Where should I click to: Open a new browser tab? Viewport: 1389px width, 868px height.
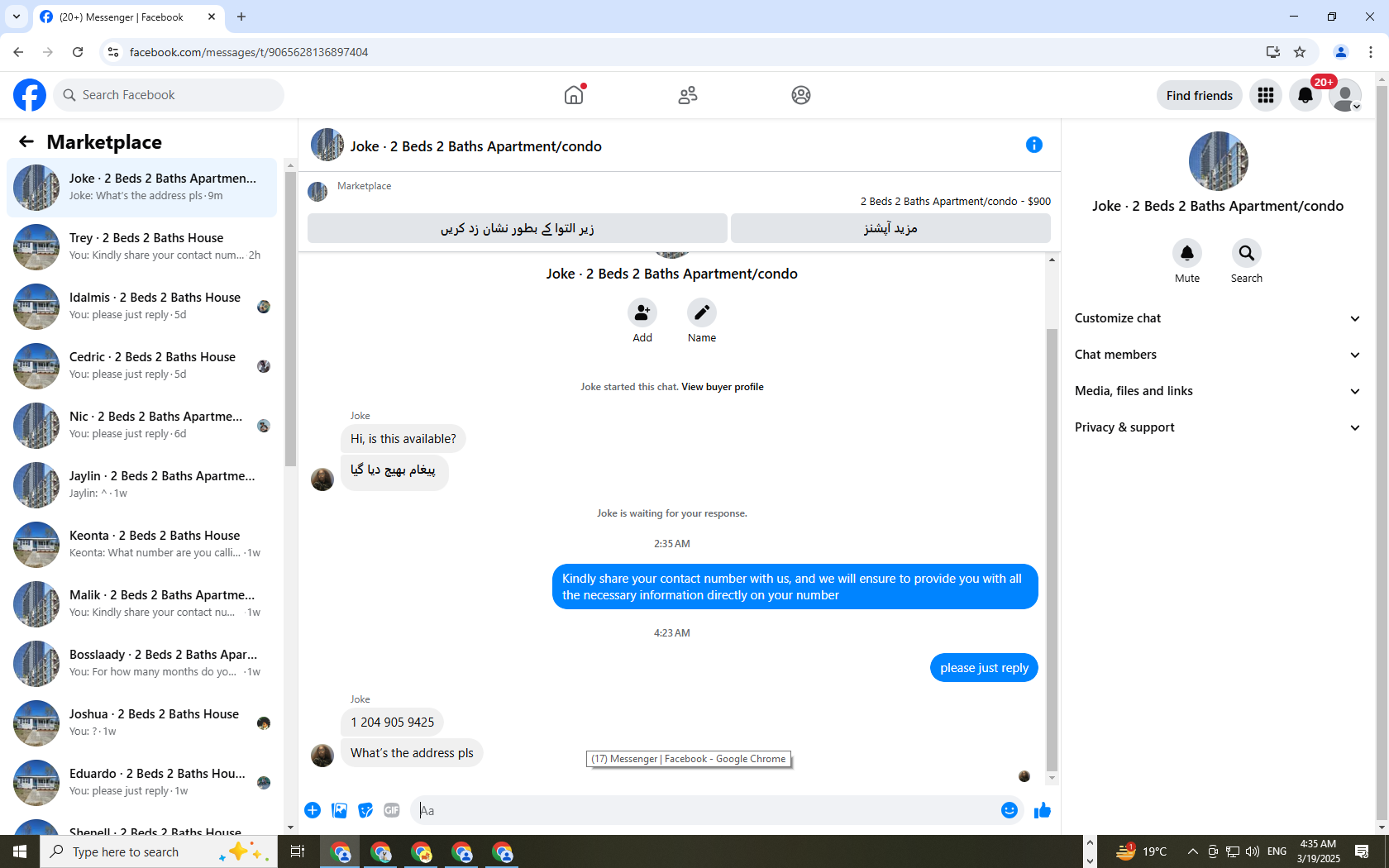click(241, 17)
